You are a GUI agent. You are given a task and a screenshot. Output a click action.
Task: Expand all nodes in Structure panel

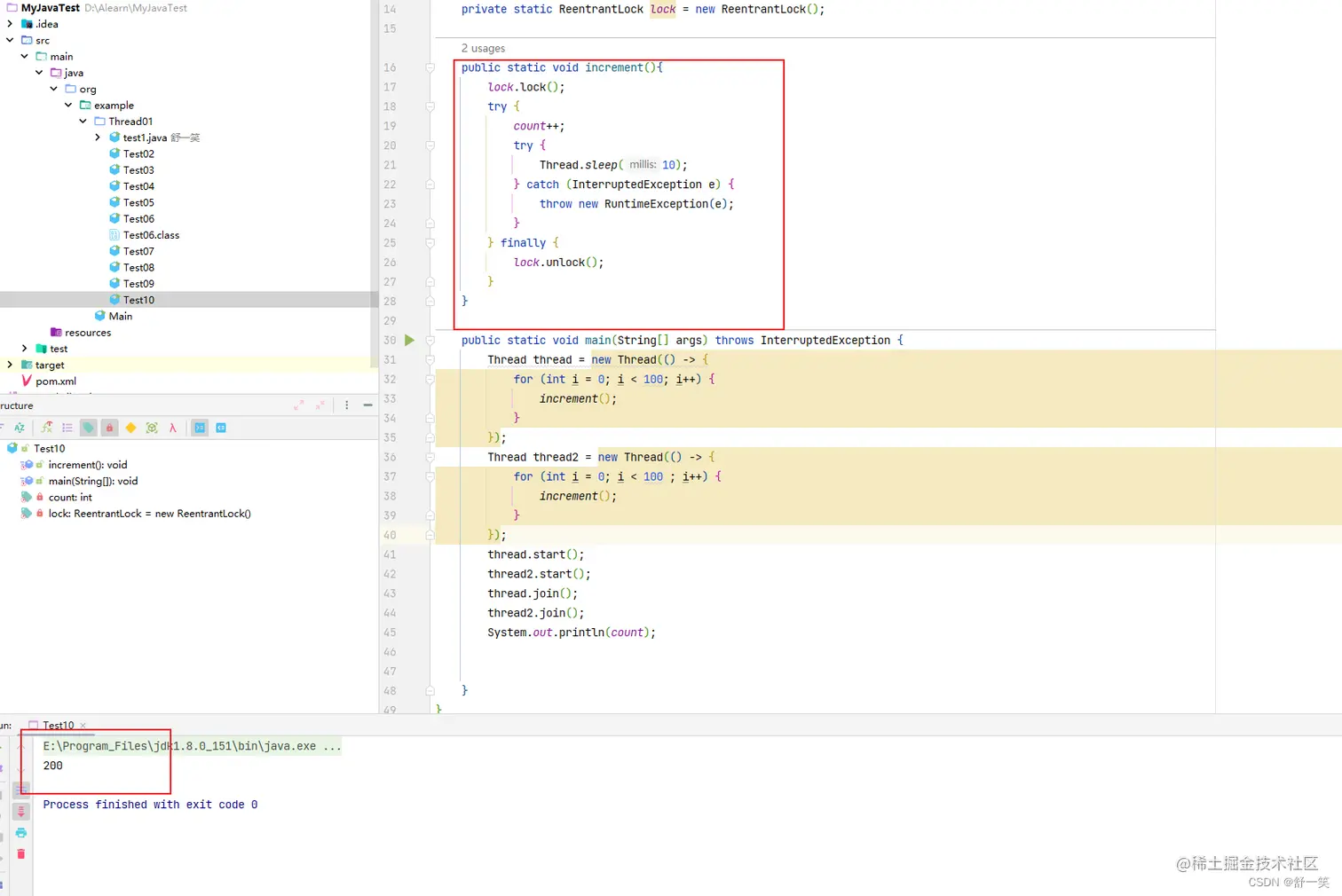(299, 405)
